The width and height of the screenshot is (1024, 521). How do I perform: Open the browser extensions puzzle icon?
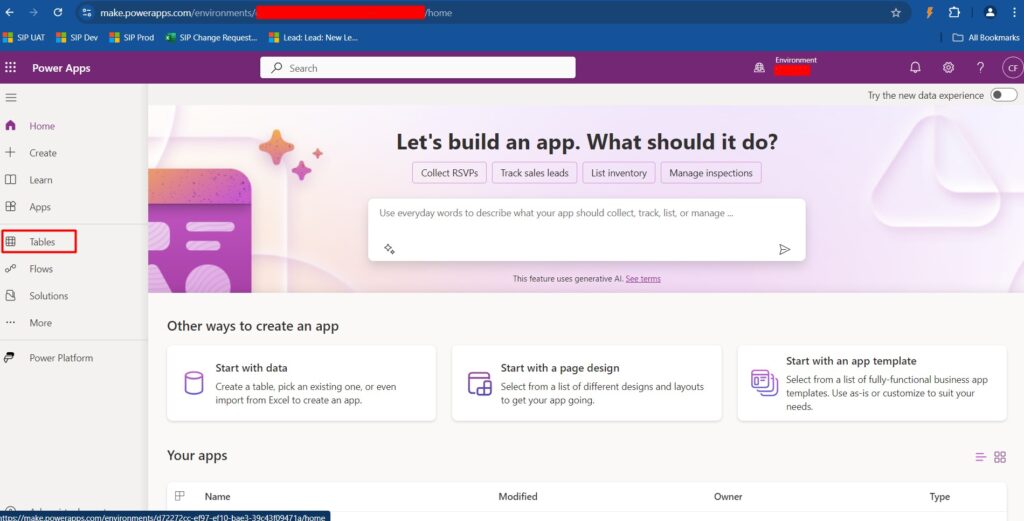coord(954,12)
